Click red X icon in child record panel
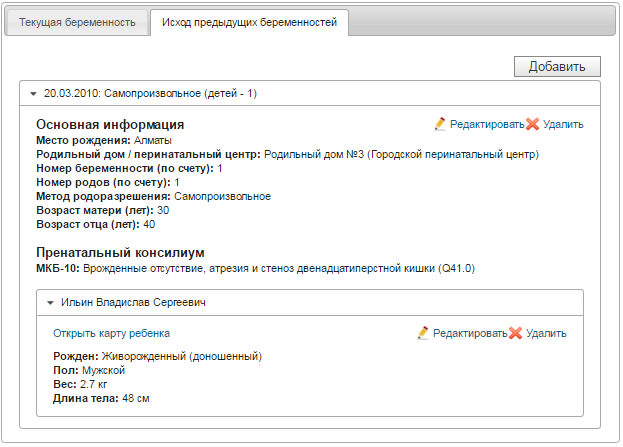Viewport: 623px width, 447px height. coord(515,333)
